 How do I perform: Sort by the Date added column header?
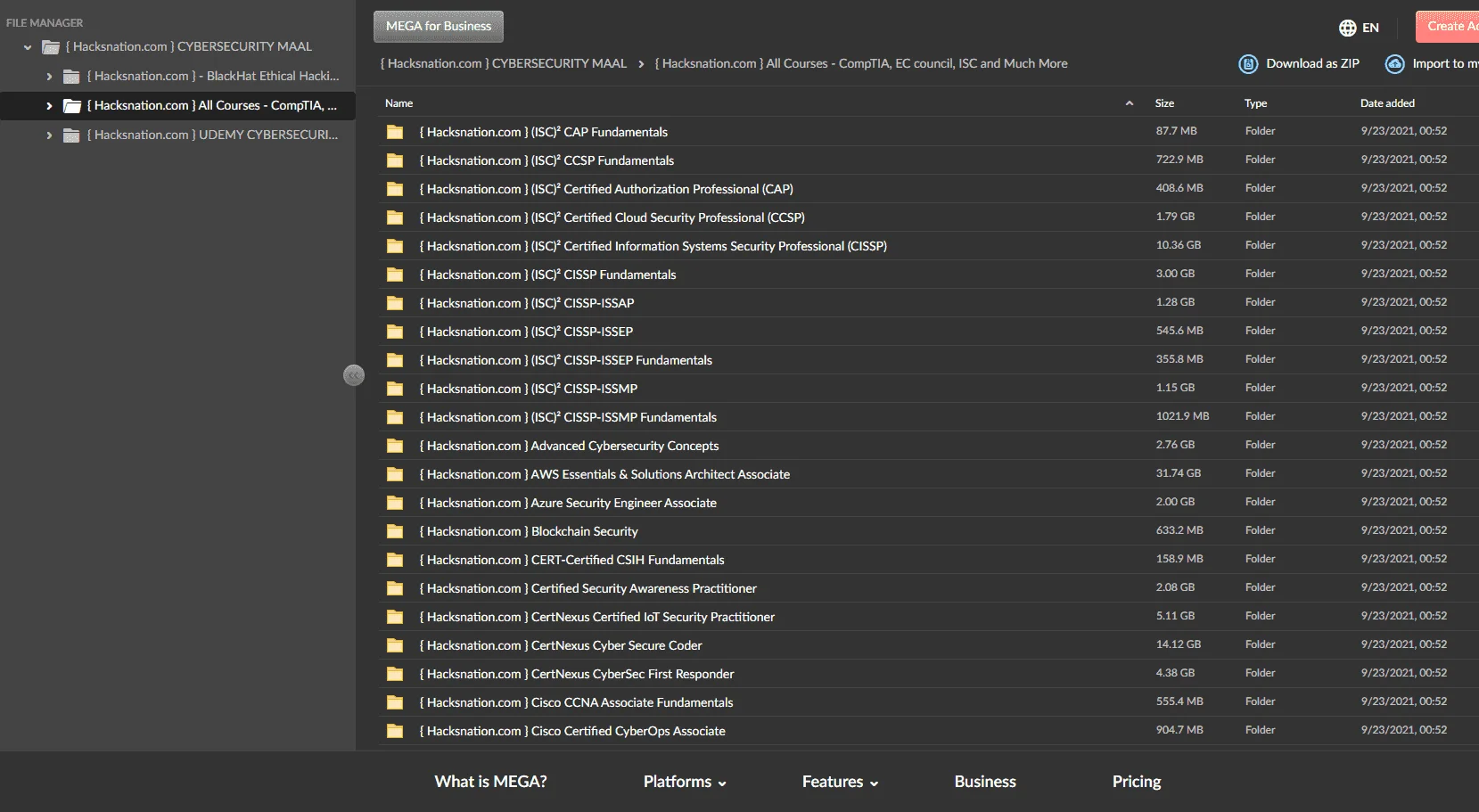tap(1387, 103)
